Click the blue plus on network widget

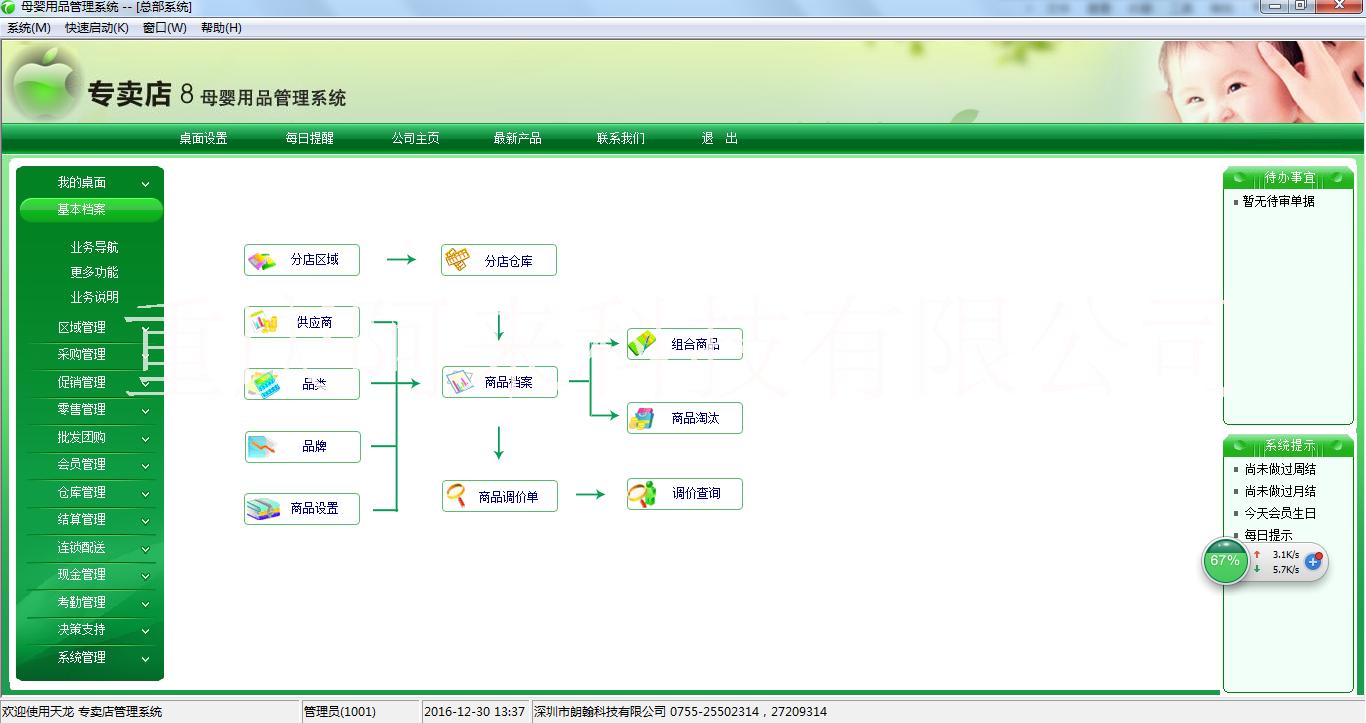click(x=1313, y=562)
